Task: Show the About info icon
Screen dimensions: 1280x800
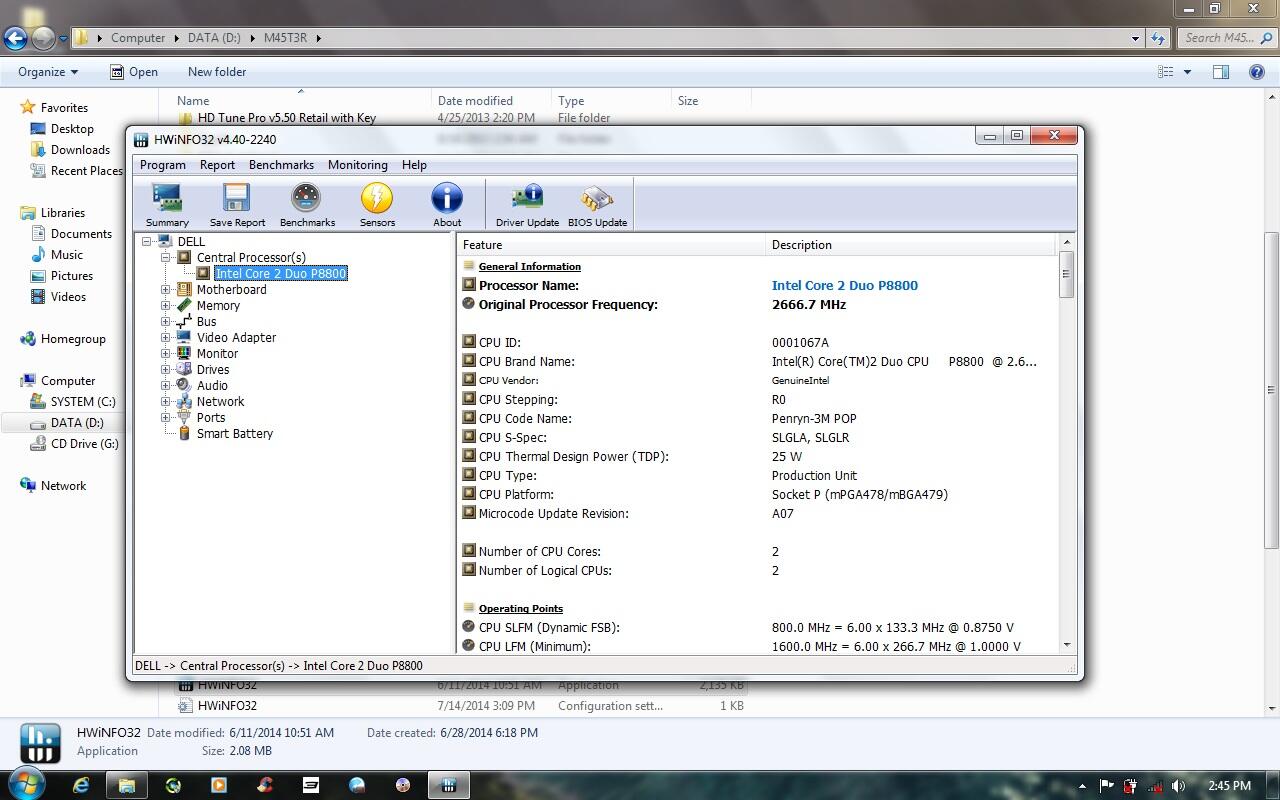Action: [447, 205]
